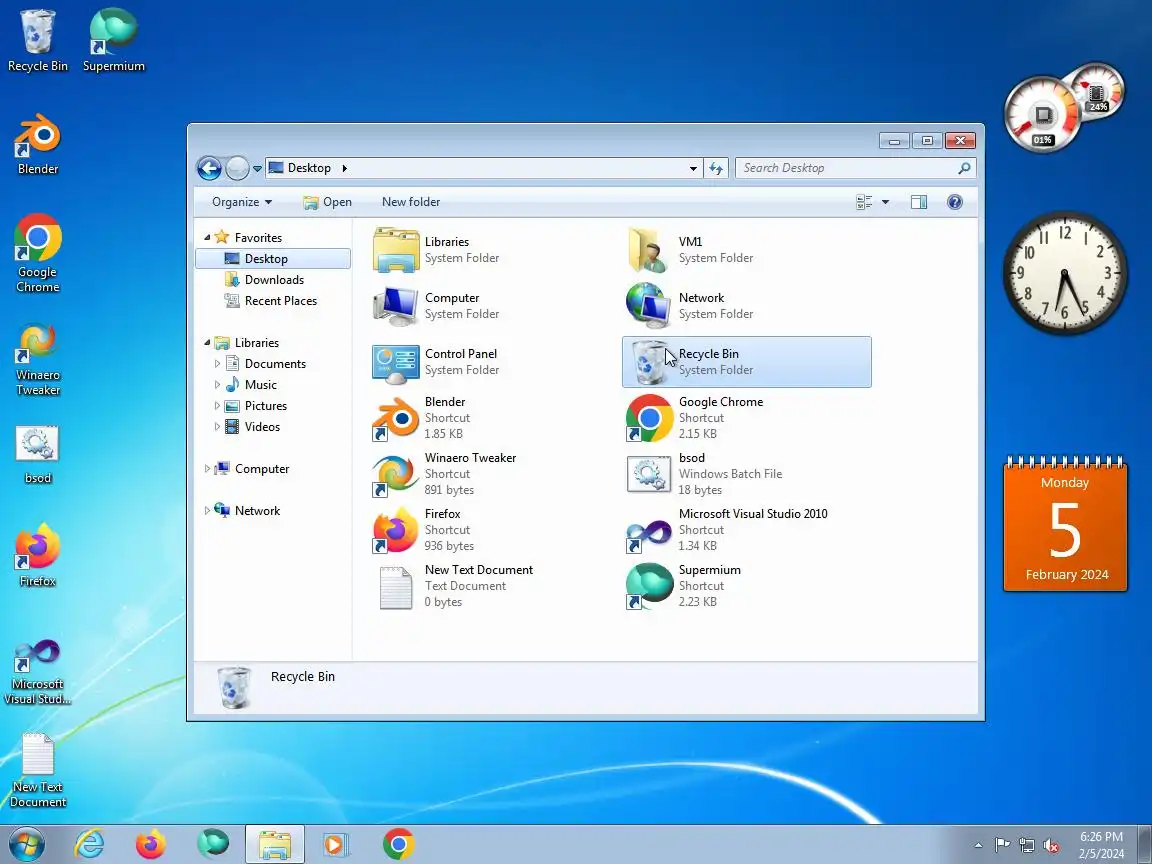The width and height of the screenshot is (1152, 864).
Task: Open the Organize dropdown menu
Action: click(242, 202)
